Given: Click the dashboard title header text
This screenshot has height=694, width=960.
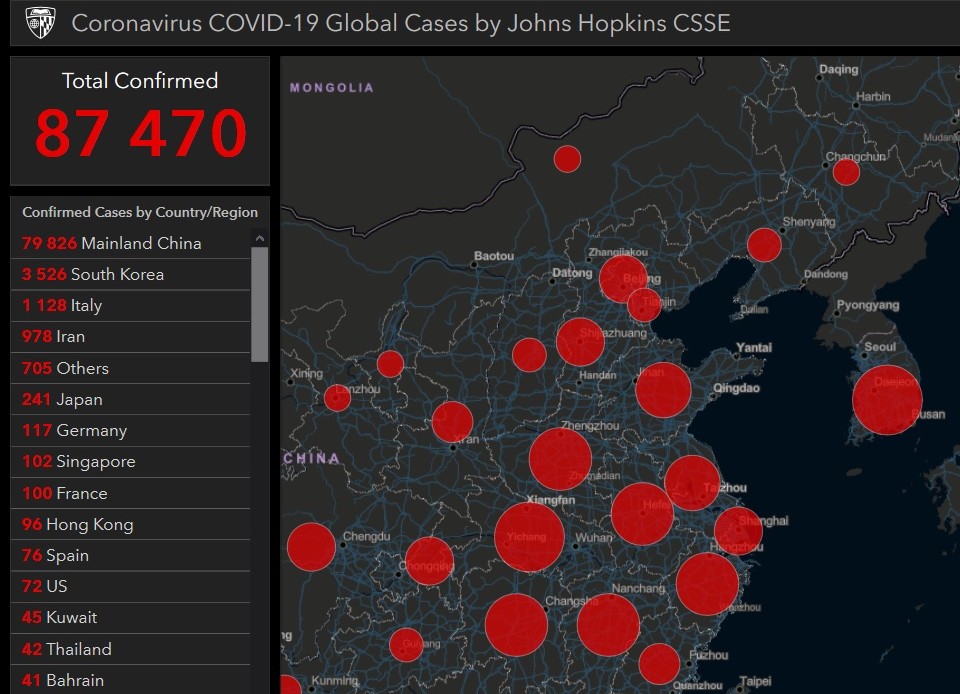Looking at the screenshot, I should [400, 23].
